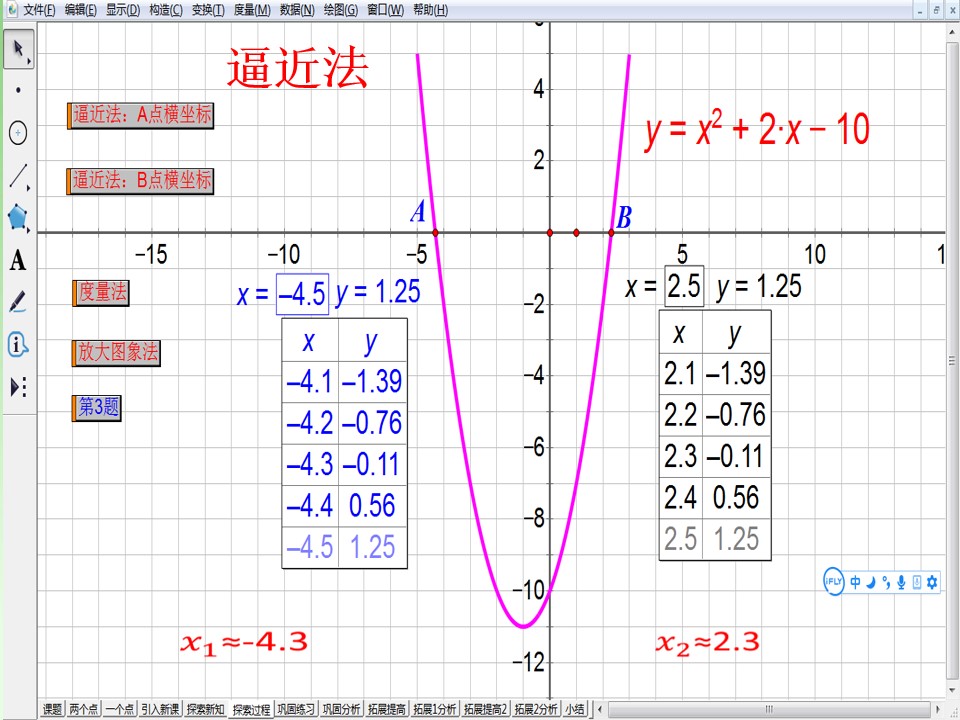Screen dimensions: 960x720
Task: Click the red title 逼近法
Action: [297, 67]
